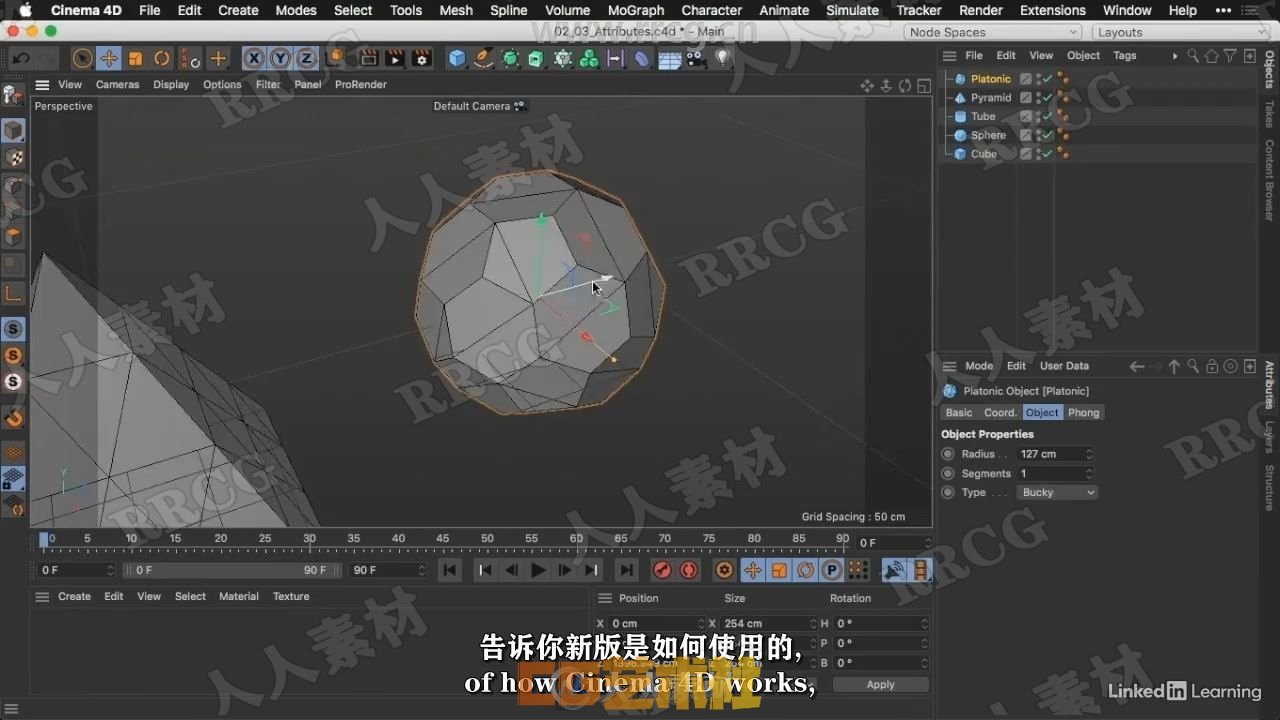Switch to the Coord. tab
The width and height of the screenshot is (1280, 720).
coord(1000,412)
